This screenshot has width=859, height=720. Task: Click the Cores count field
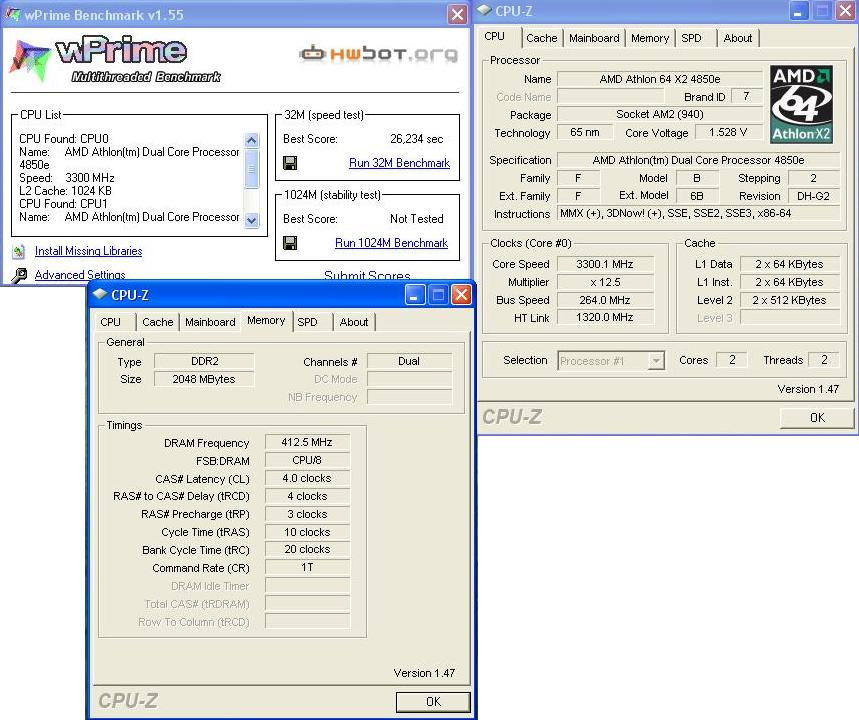tap(732, 360)
